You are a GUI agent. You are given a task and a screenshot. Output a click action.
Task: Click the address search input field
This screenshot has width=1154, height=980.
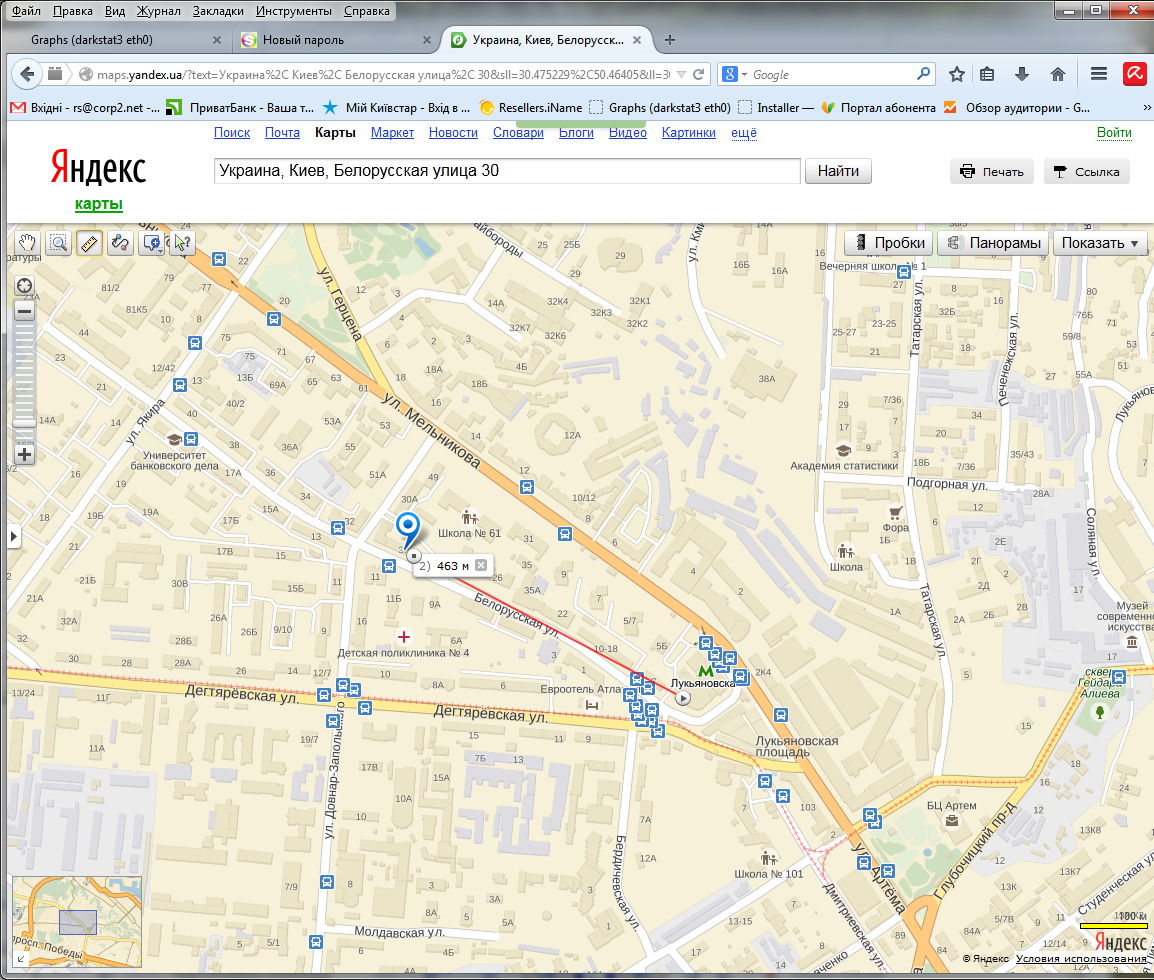pos(507,171)
